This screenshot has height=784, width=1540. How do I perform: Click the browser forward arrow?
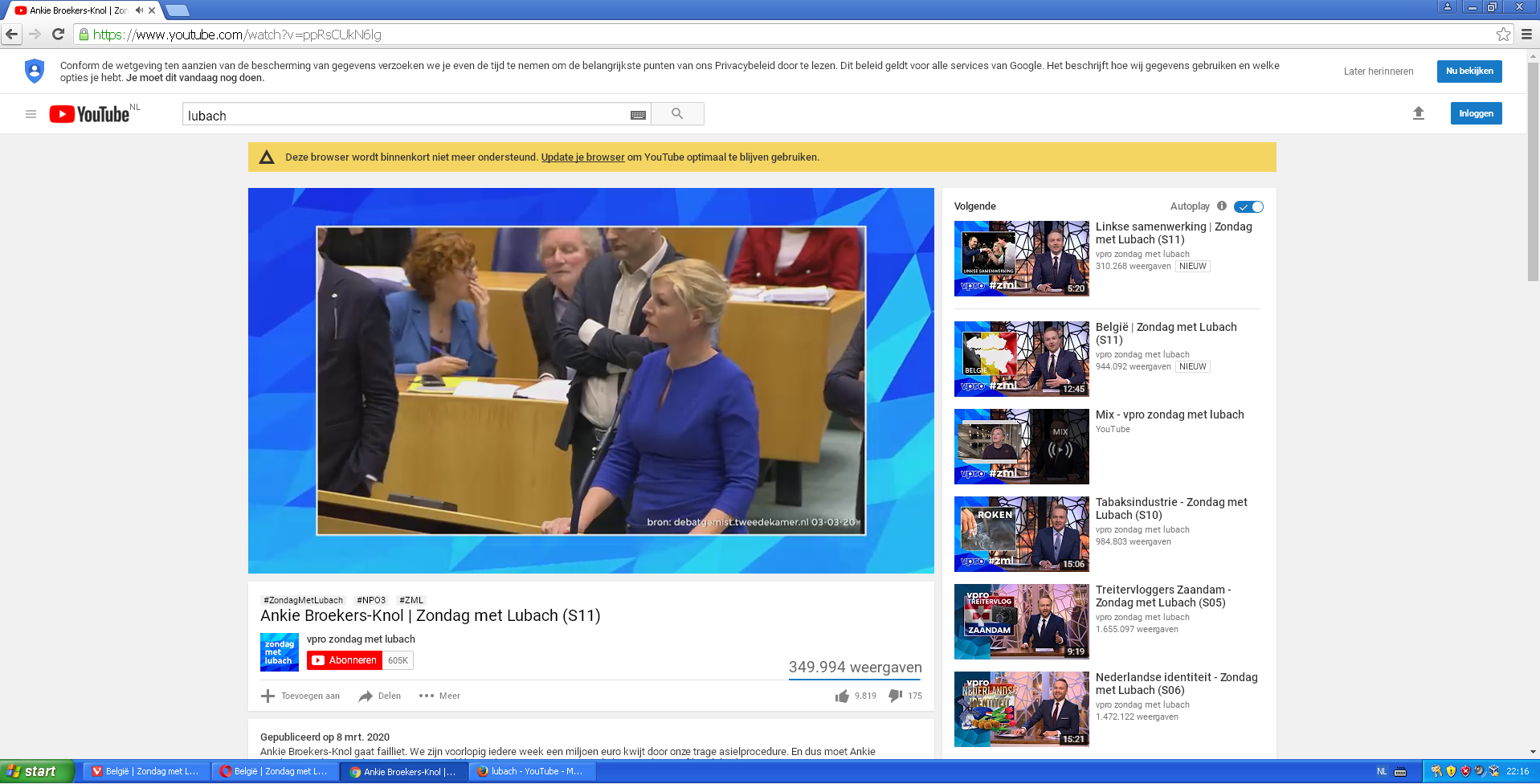35,35
